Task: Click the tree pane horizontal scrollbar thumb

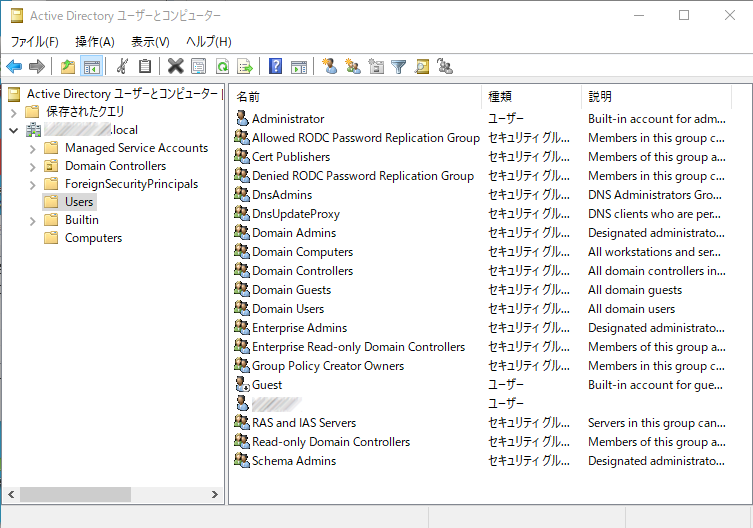Action: 75,494
